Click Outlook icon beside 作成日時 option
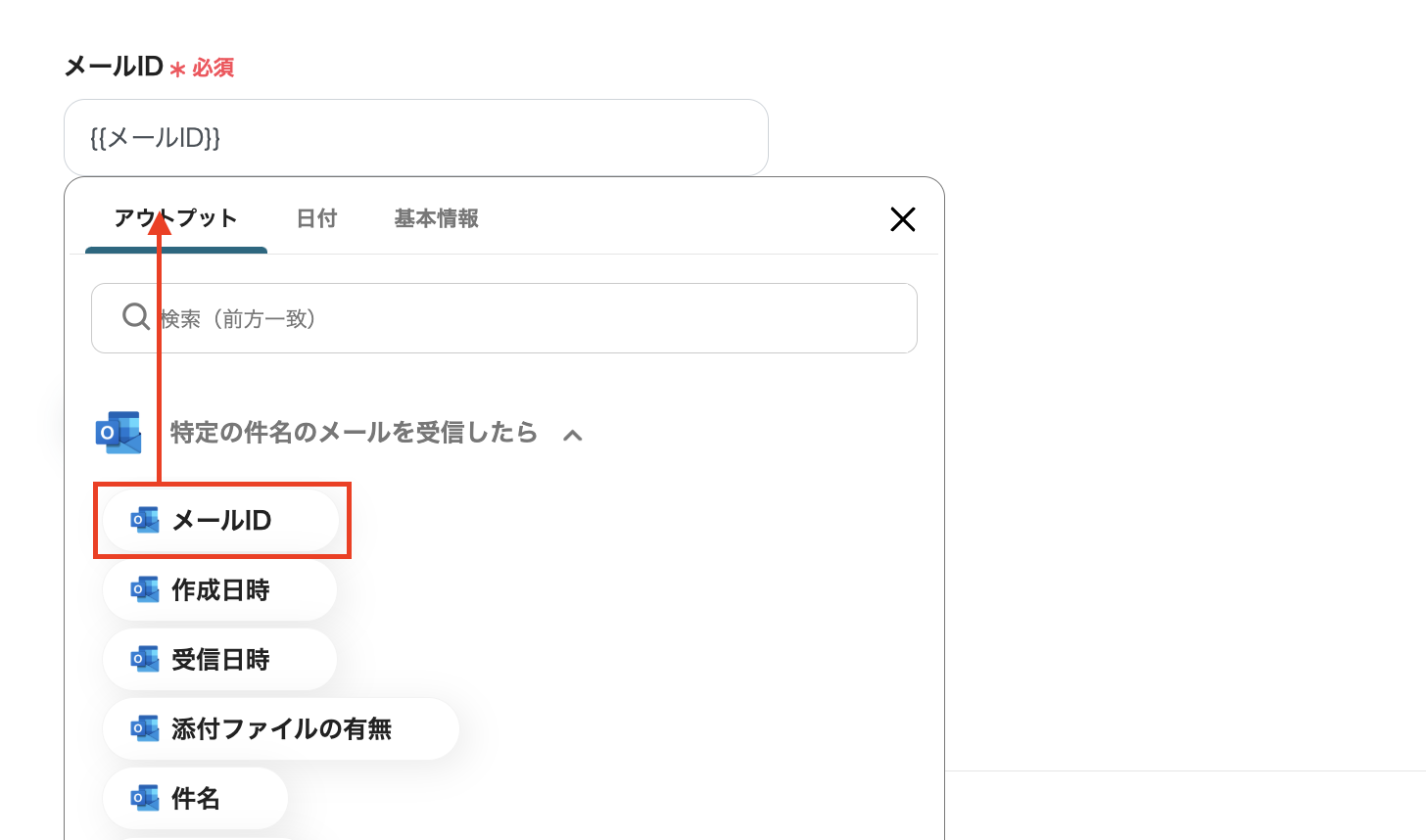 (x=145, y=589)
